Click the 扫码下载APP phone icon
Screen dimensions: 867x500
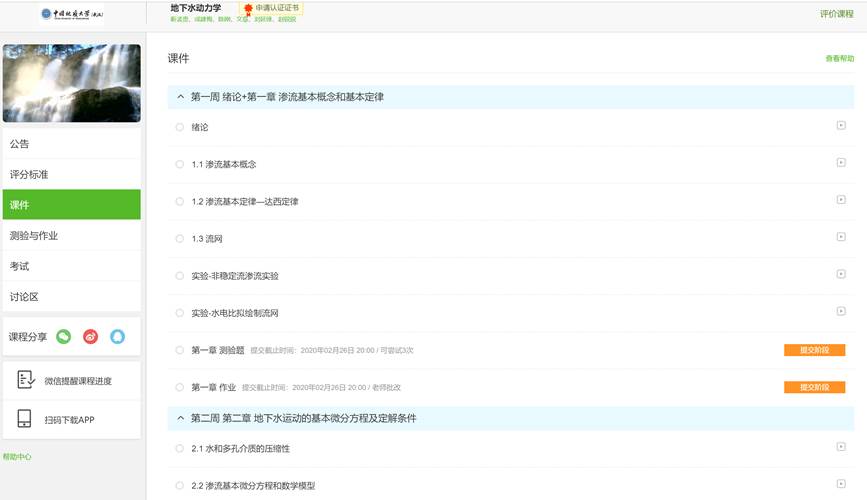(26, 419)
